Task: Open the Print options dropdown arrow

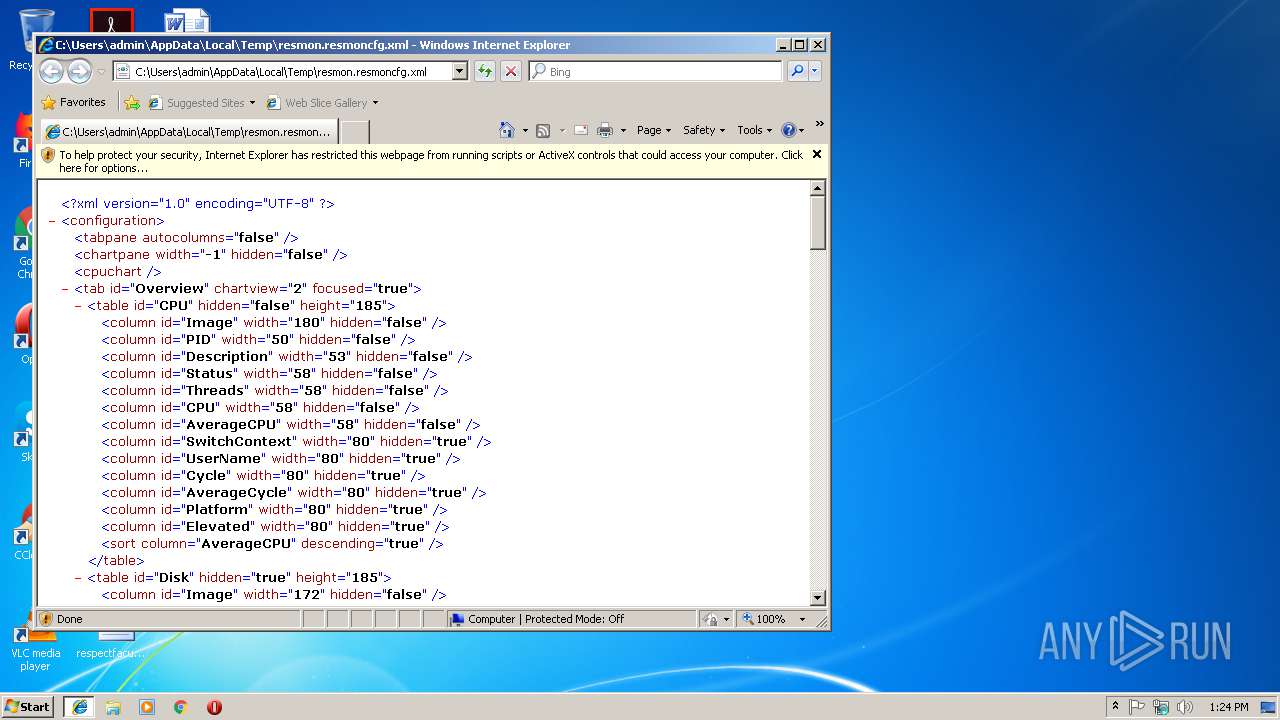Action: pyautogui.click(x=623, y=130)
